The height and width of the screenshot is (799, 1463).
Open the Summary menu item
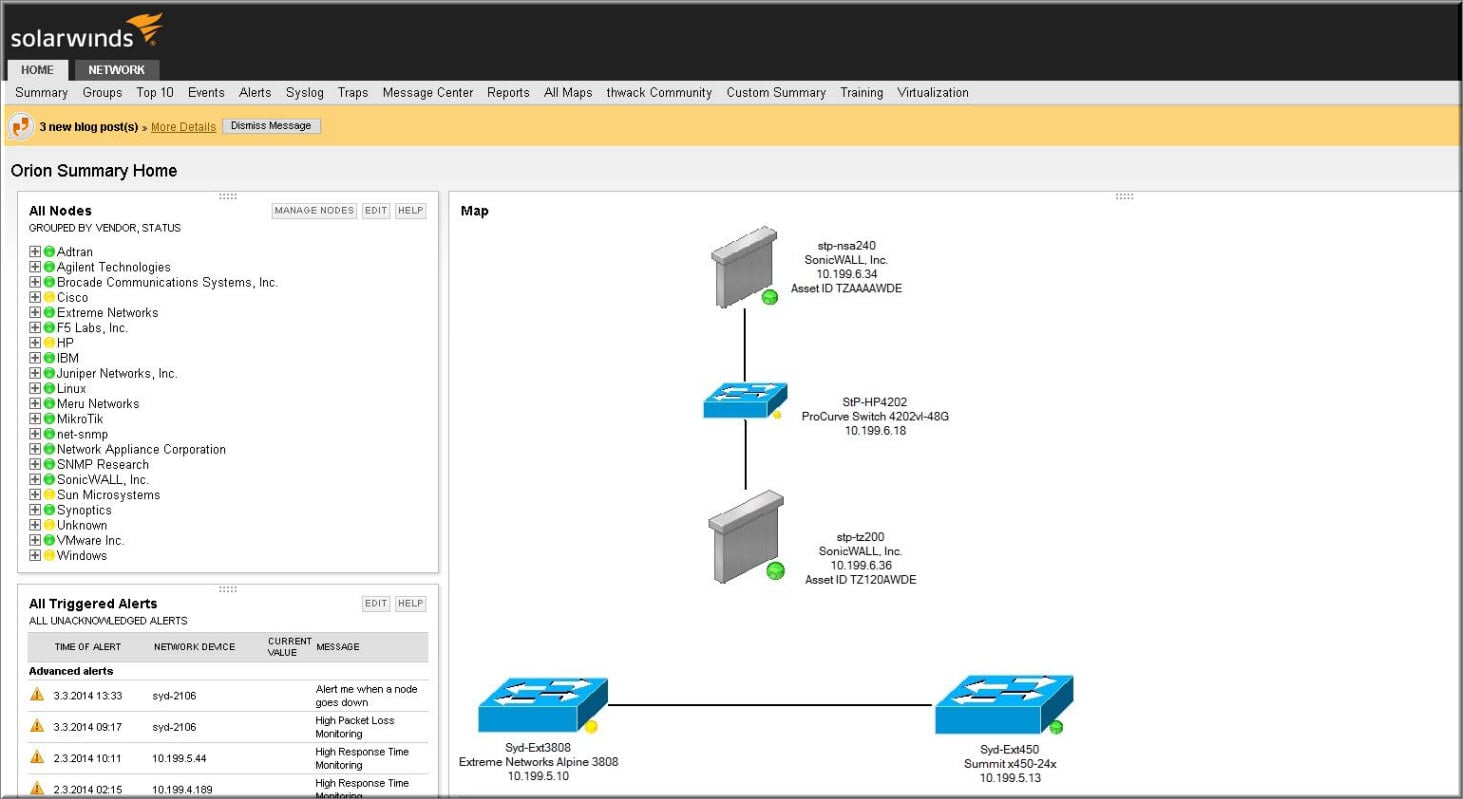click(41, 93)
